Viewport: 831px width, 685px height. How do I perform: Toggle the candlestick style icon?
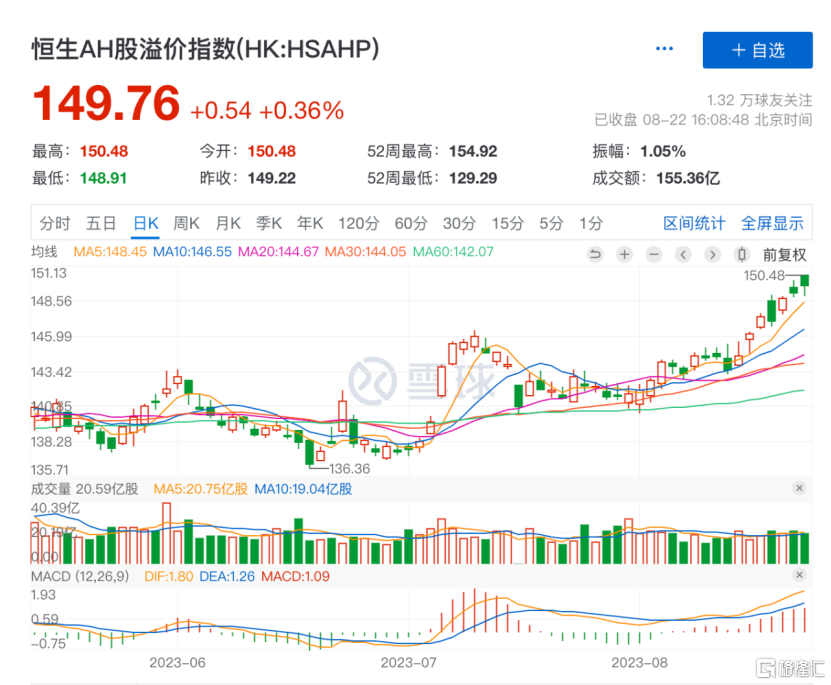742,255
